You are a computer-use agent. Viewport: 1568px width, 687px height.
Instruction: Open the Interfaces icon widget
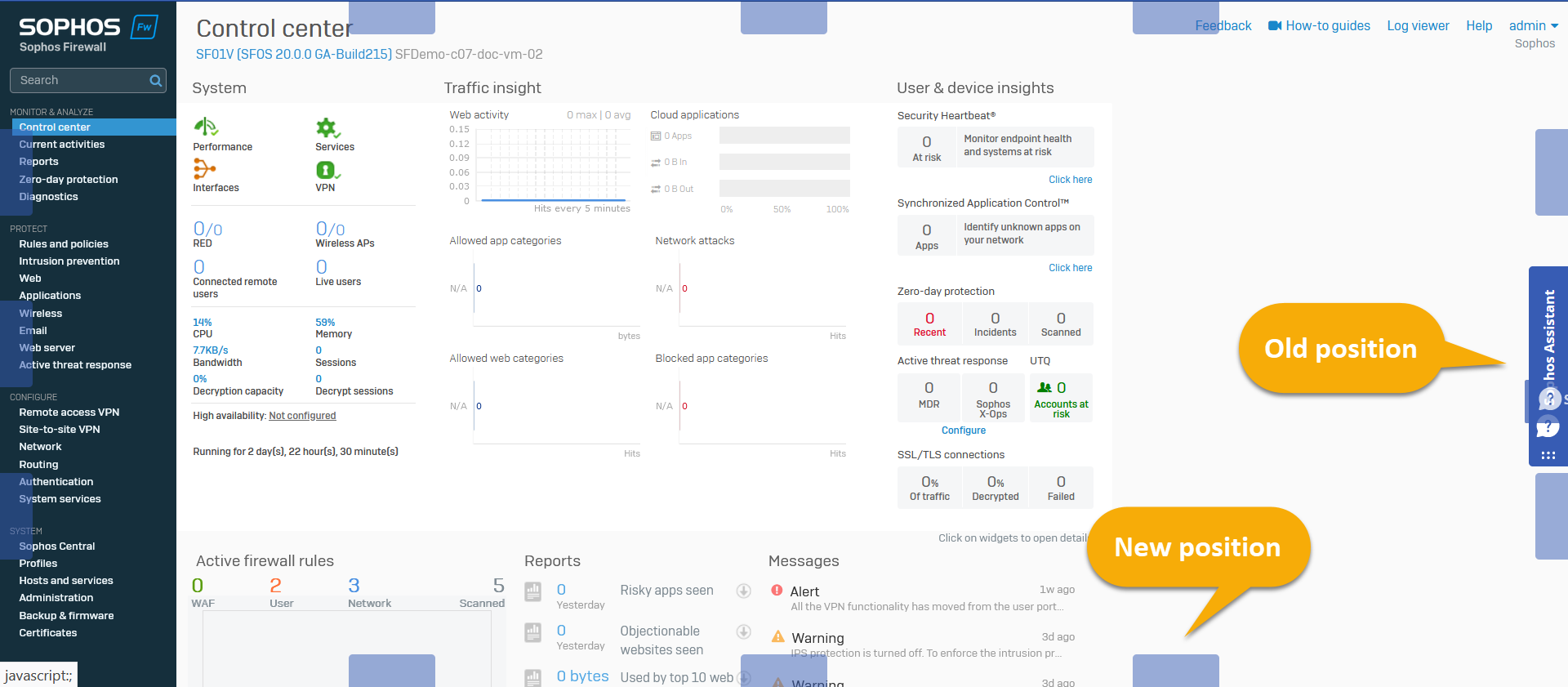point(204,169)
